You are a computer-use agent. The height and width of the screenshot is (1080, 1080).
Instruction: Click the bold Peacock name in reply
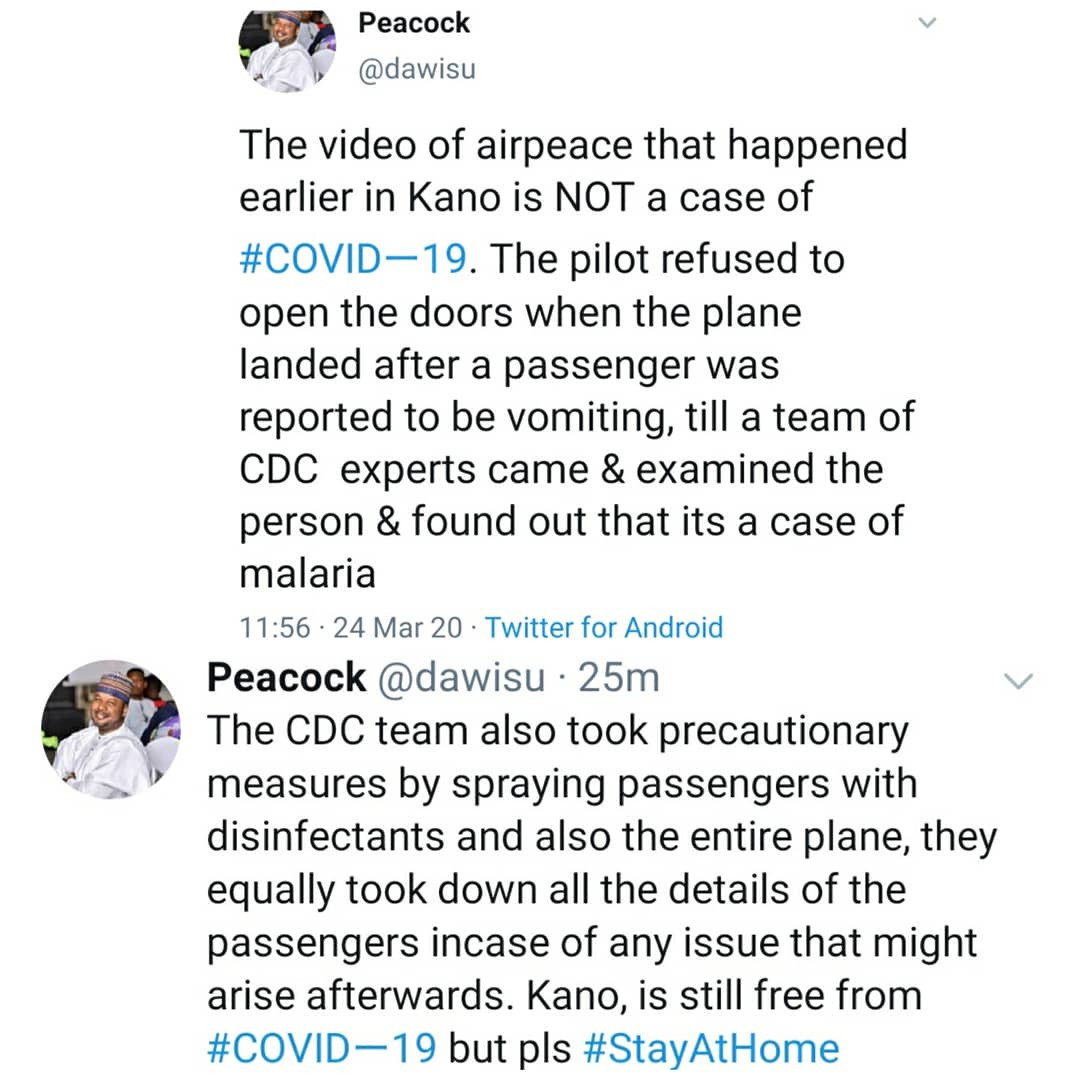tap(287, 678)
